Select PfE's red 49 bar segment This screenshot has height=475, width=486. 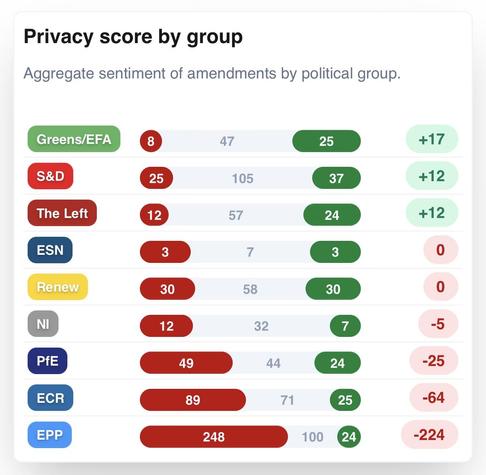186,363
